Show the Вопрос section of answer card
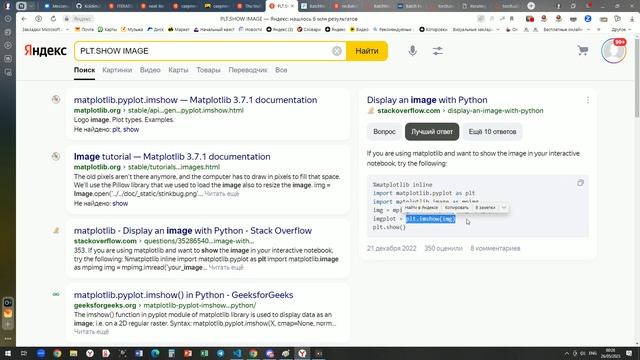The image size is (640, 360). pyautogui.click(x=384, y=132)
